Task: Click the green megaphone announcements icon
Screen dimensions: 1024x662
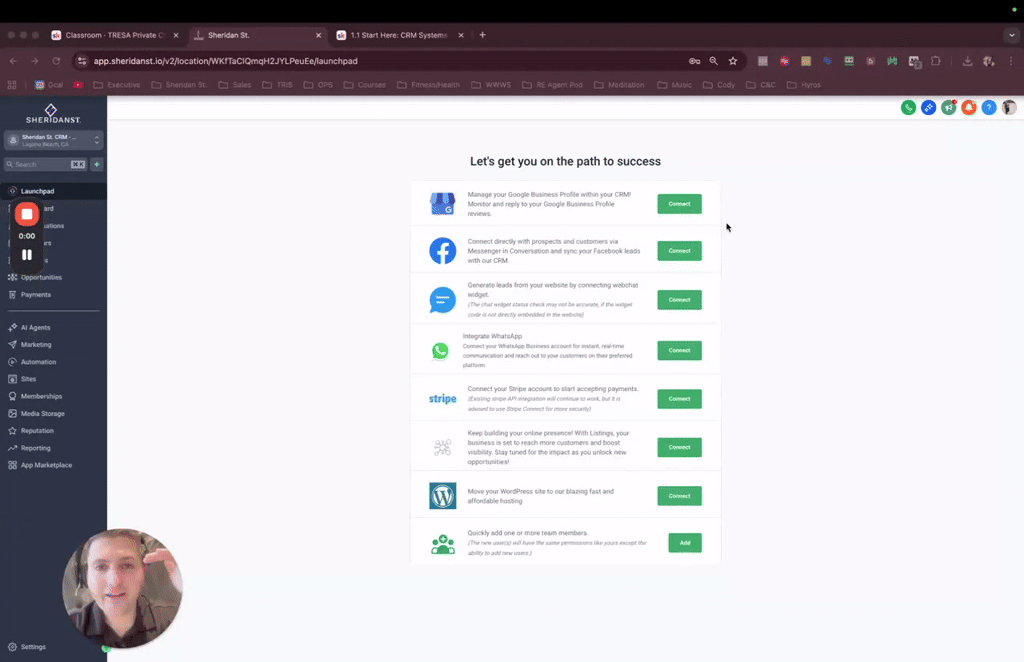Action: click(x=949, y=108)
